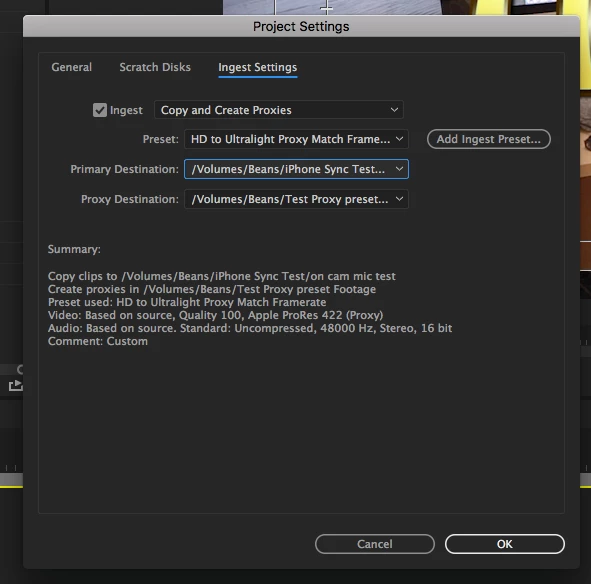591x584 pixels.
Task: Confirm settings with the OK button
Action: [505, 544]
